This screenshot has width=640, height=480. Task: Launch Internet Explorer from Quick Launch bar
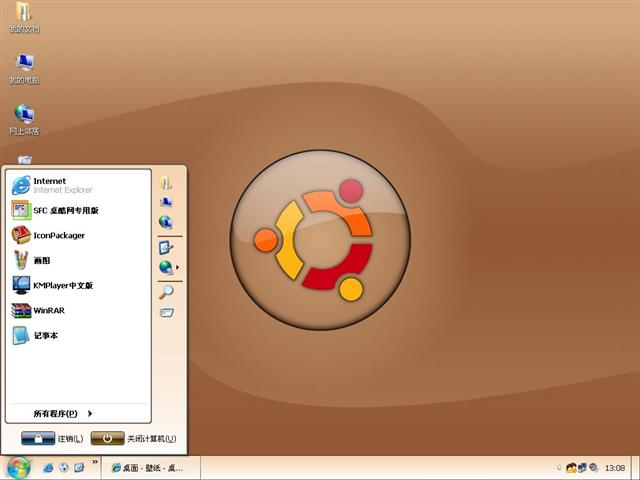pos(48,468)
